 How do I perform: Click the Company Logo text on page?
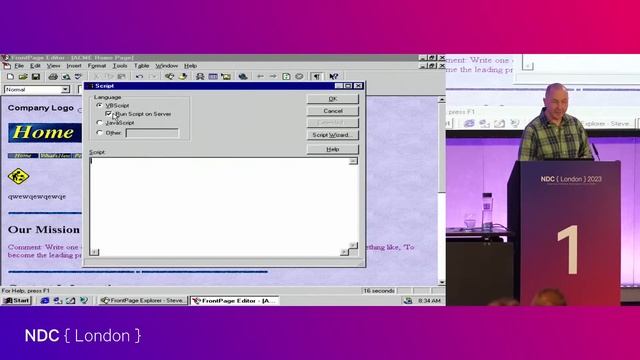[x=40, y=108]
